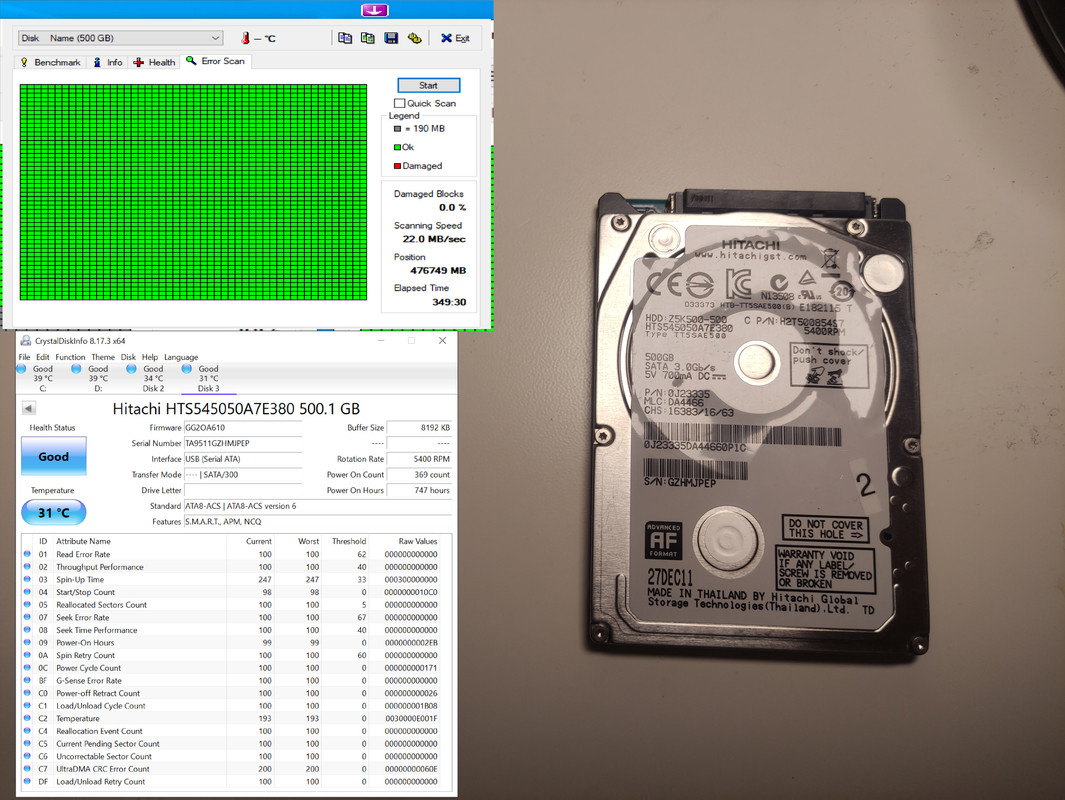The image size is (1065, 800).
Task: Switch to the Health tab in HD Tune
Action: (x=155, y=62)
